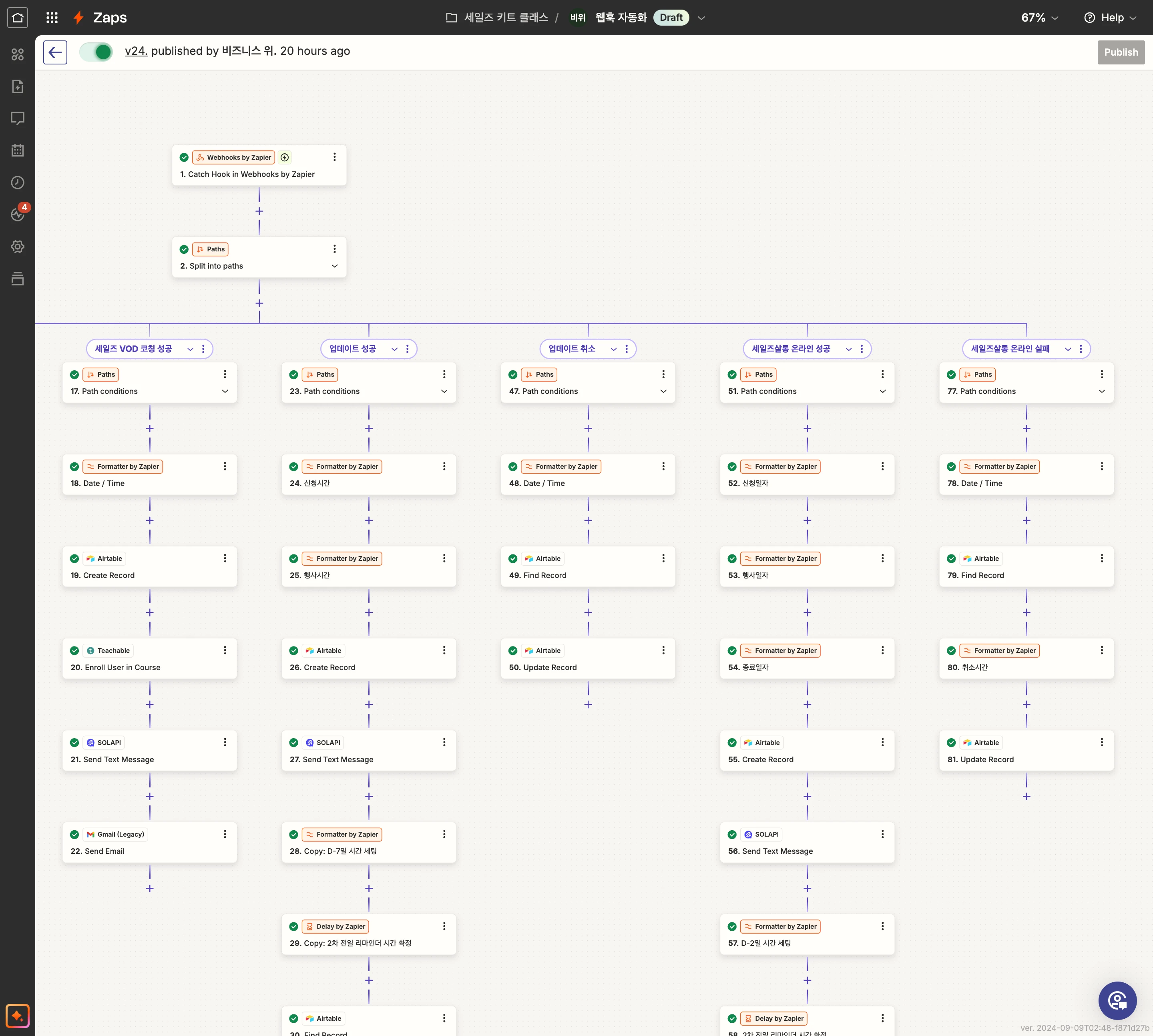Open the Zap assets grid icon in sidebar

pyautogui.click(x=18, y=55)
